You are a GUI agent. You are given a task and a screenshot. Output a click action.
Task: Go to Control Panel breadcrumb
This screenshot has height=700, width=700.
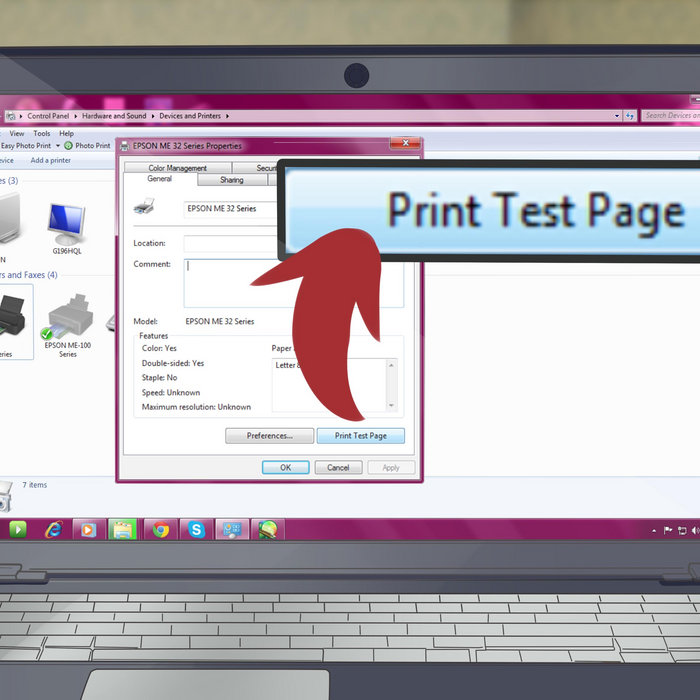48,116
